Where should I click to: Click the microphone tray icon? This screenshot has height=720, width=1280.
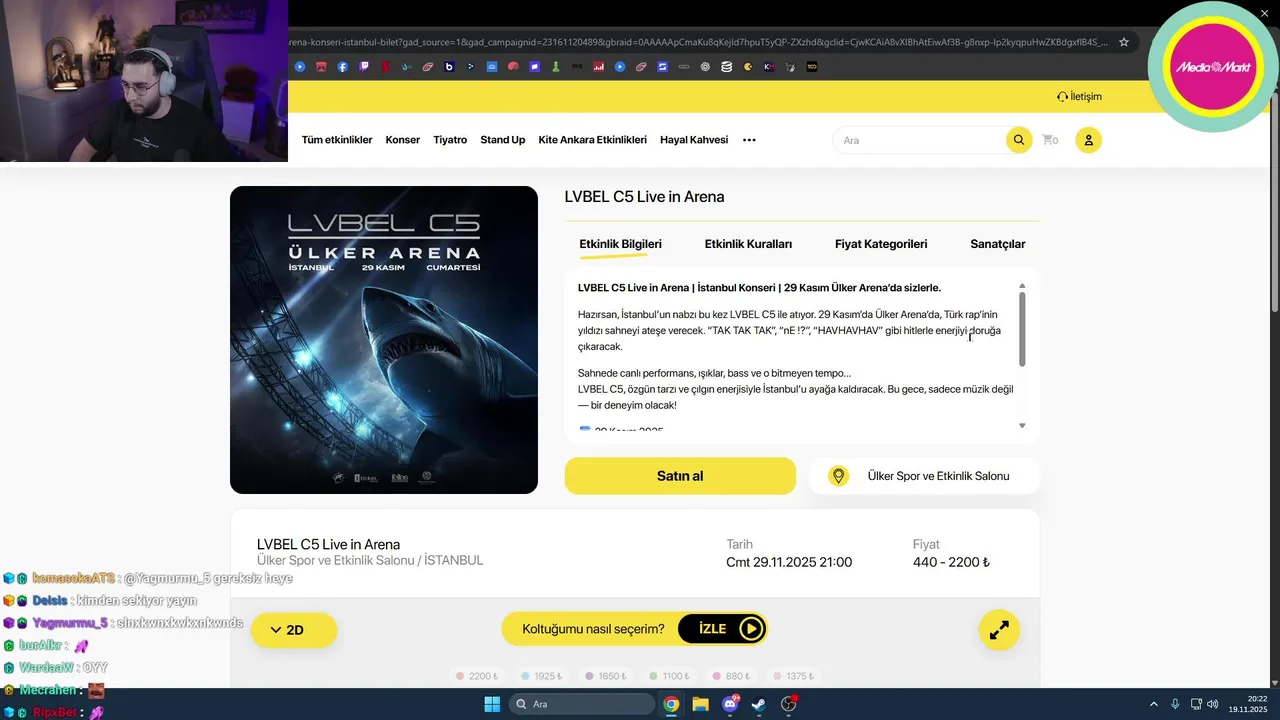click(x=1175, y=704)
